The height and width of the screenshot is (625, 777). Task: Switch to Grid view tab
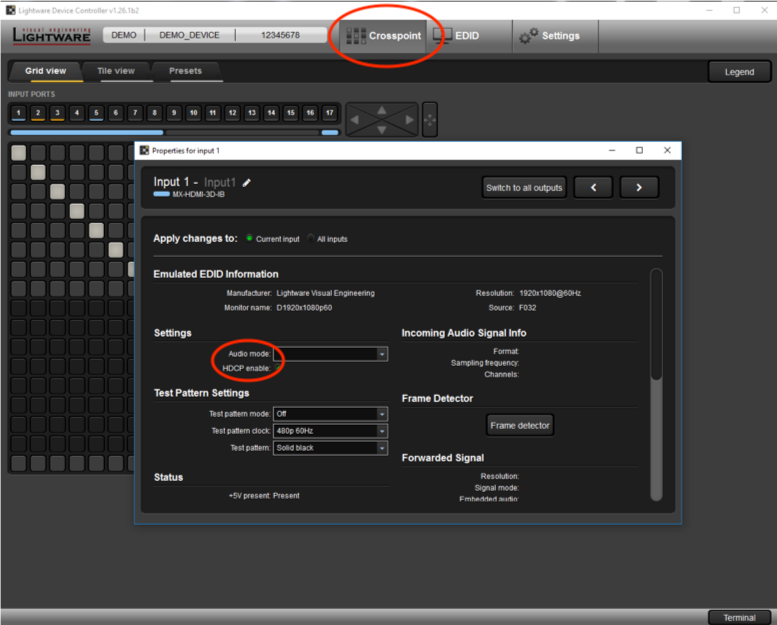click(x=46, y=71)
